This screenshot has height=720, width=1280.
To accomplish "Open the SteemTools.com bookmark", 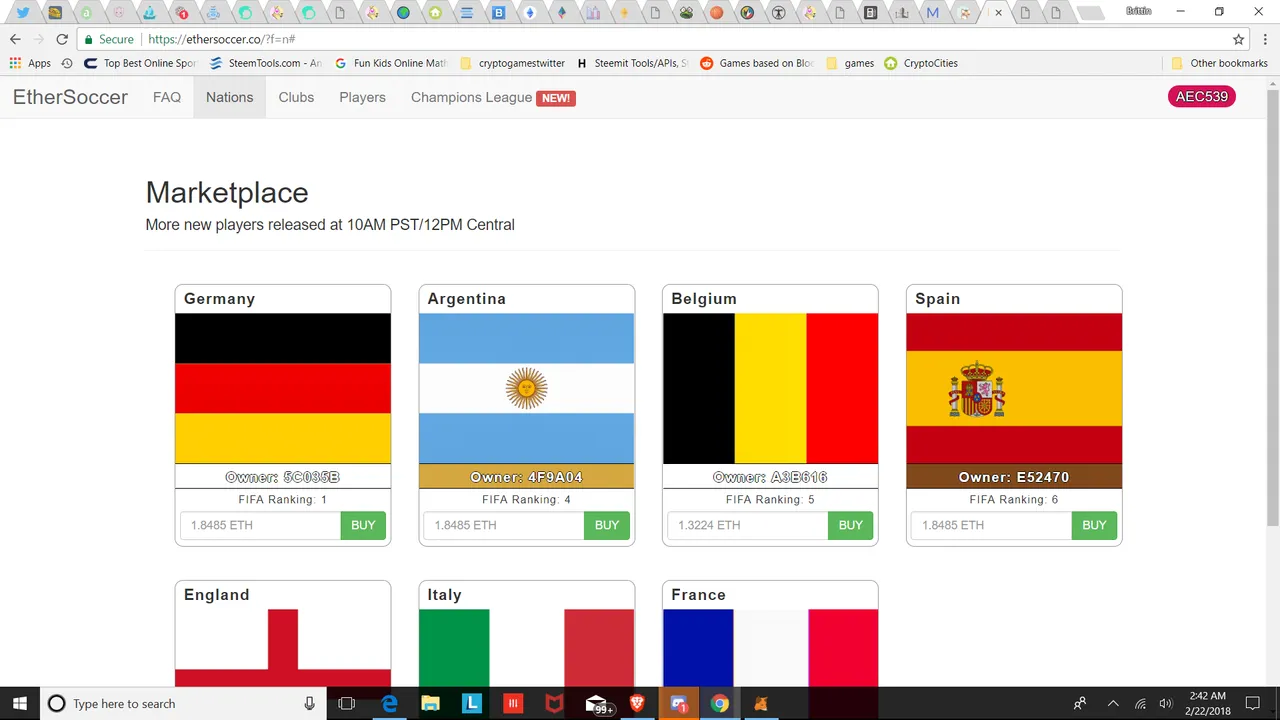I will coord(265,63).
